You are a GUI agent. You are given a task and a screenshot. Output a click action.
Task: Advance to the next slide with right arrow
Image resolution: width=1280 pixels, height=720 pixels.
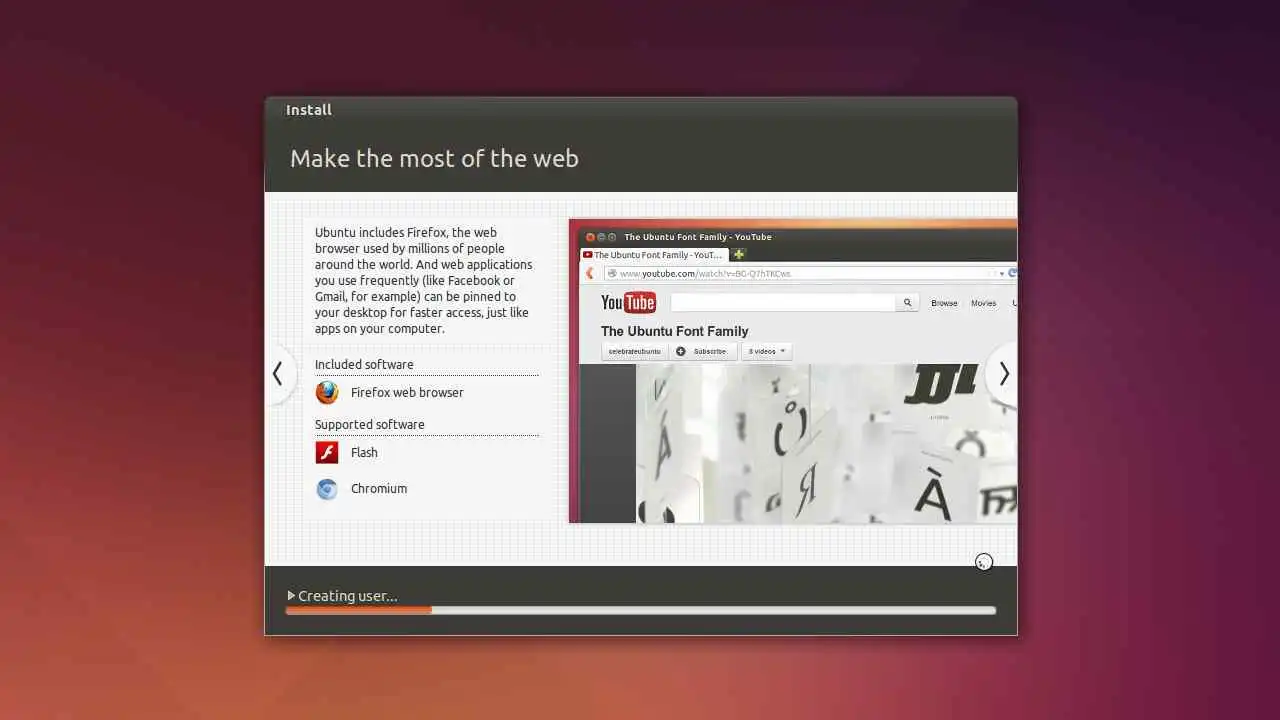pyautogui.click(x=1003, y=374)
